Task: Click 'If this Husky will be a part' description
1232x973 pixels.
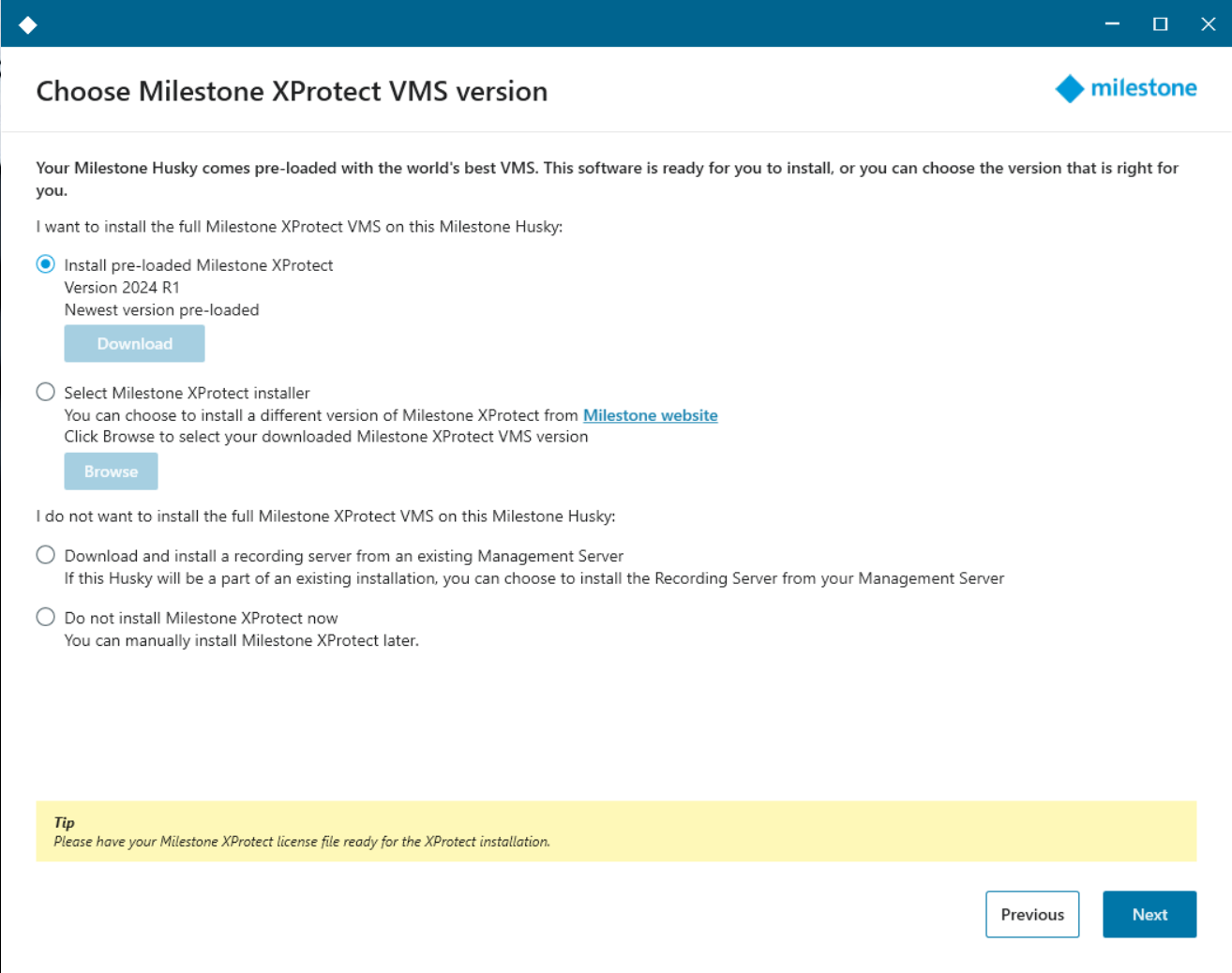Action: [x=533, y=578]
